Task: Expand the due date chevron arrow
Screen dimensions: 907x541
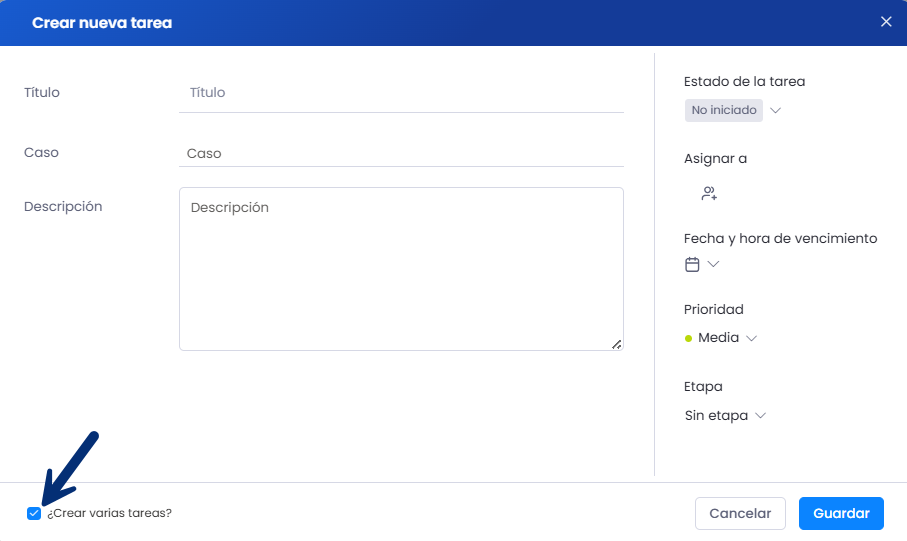Action: pyautogui.click(x=713, y=264)
